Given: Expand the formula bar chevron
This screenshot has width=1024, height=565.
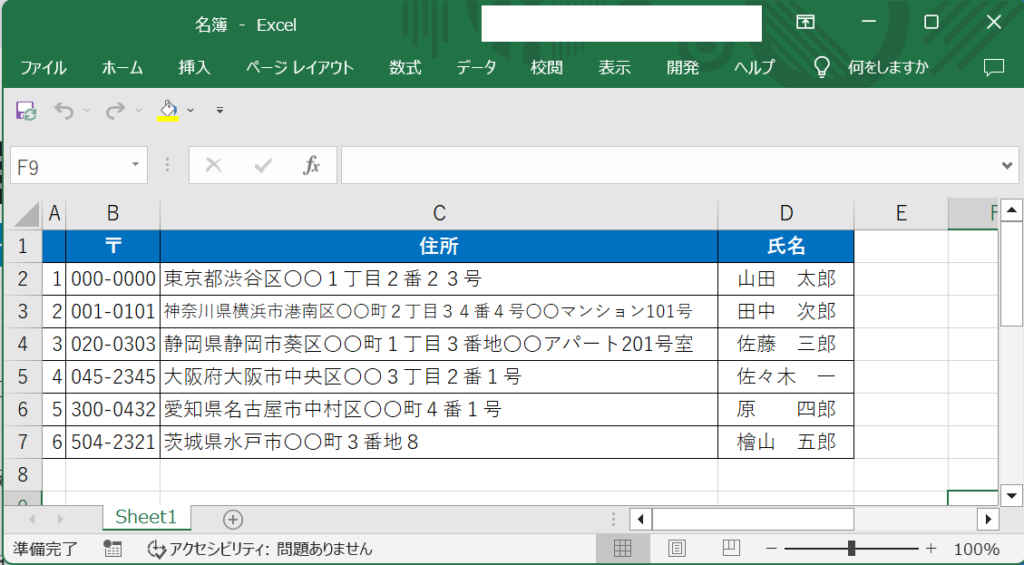Looking at the screenshot, I should pyautogui.click(x=1007, y=166).
